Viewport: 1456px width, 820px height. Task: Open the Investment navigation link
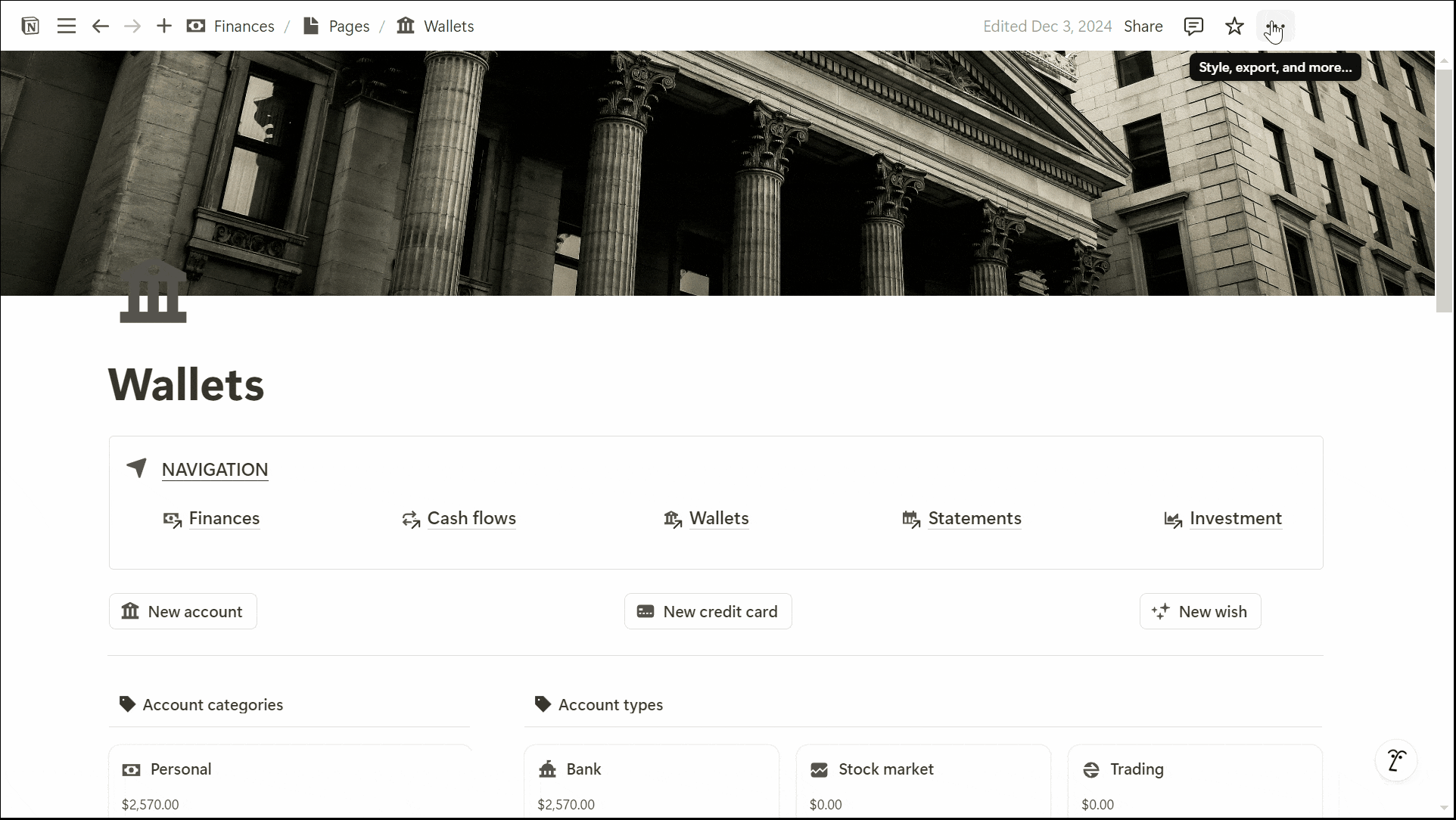(x=1223, y=519)
